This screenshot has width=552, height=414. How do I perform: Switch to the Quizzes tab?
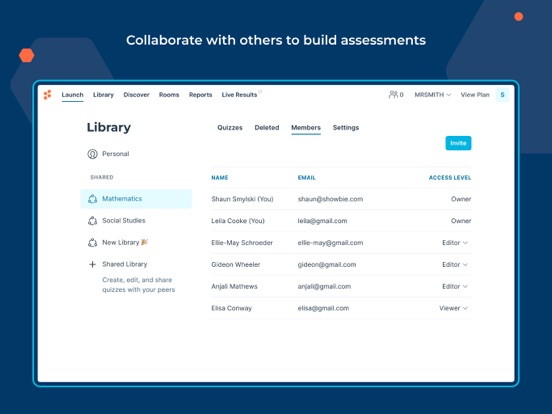click(x=230, y=127)
